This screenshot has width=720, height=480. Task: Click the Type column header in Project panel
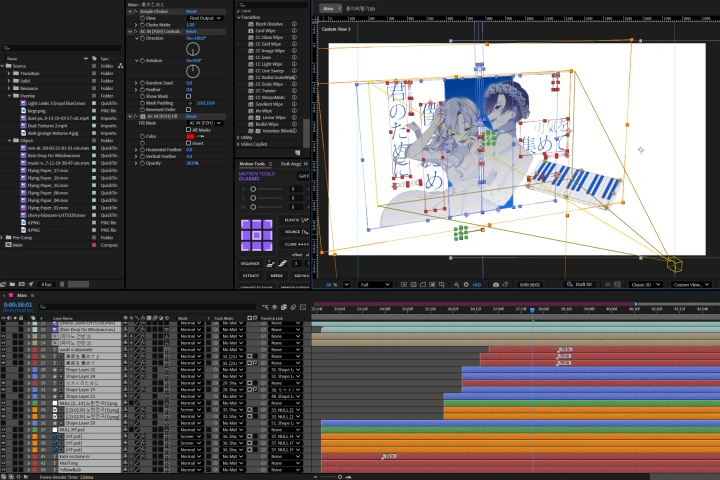pyautogui.click(x=104, y=59)
